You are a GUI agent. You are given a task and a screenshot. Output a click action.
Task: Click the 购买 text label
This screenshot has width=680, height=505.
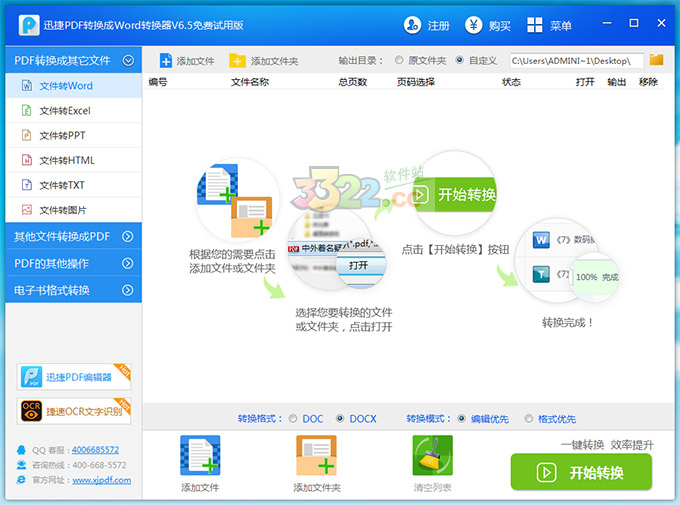pos(500,26)
